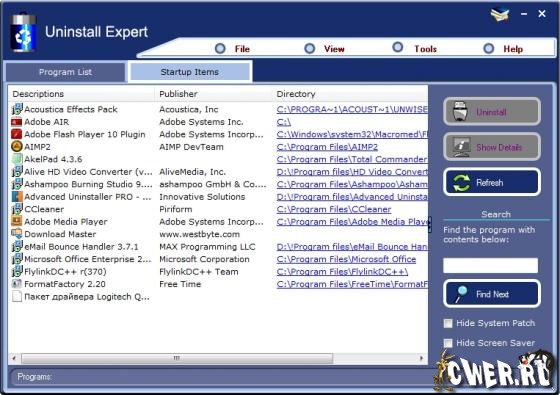Open the CCleaner directory link
560x395 pixels.
coord(334,209)
